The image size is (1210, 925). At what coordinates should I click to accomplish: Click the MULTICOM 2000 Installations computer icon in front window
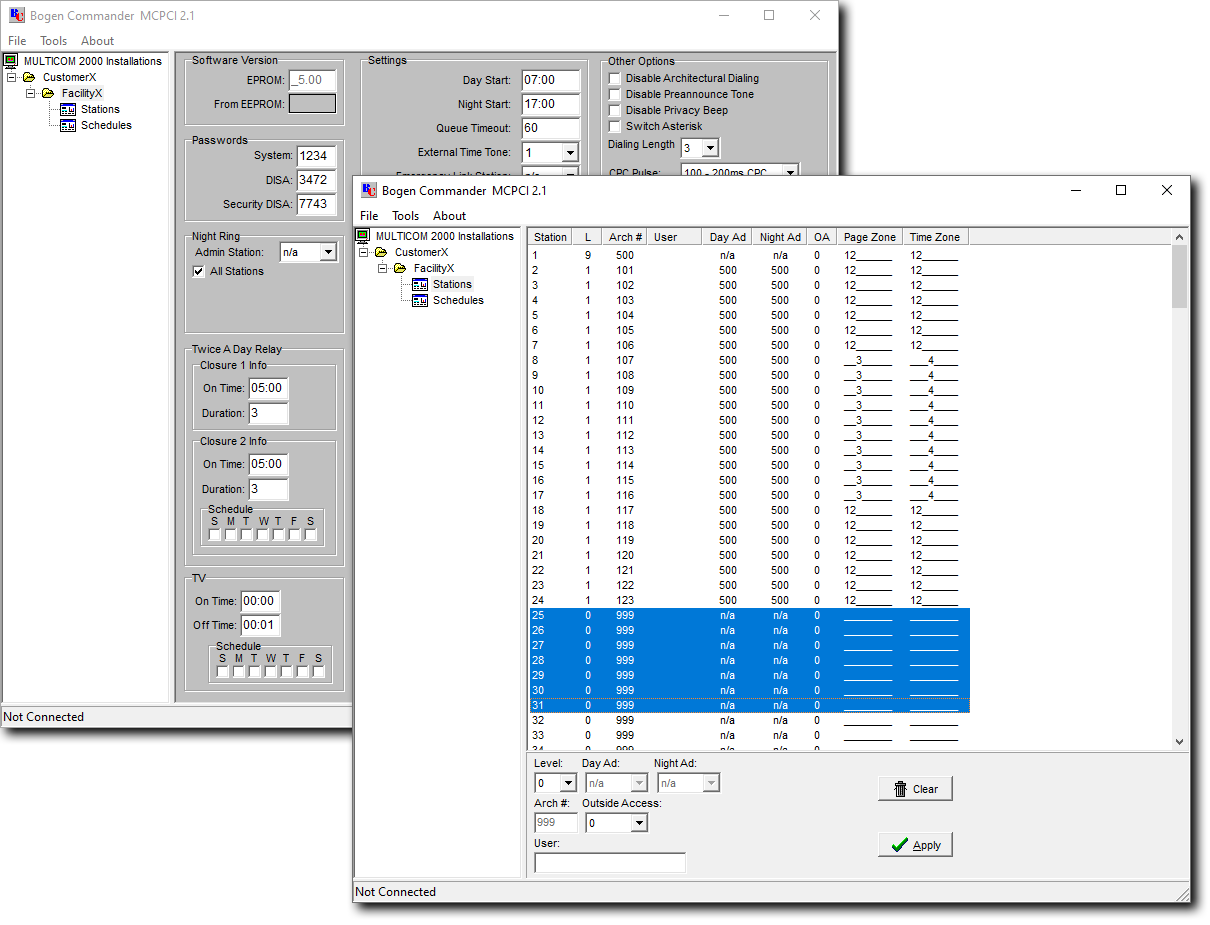364,237
